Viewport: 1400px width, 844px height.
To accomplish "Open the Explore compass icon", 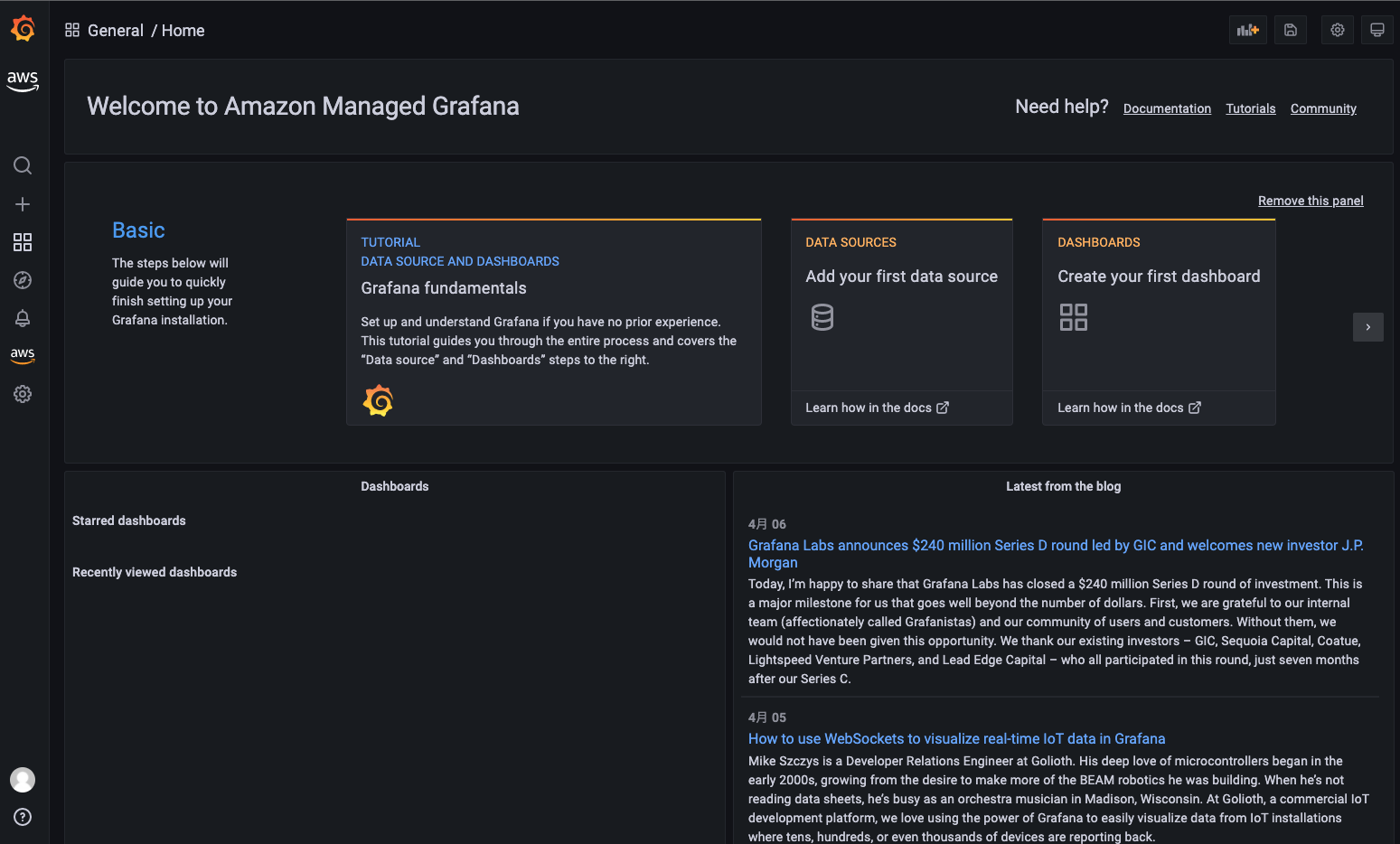I will [23, 280].
